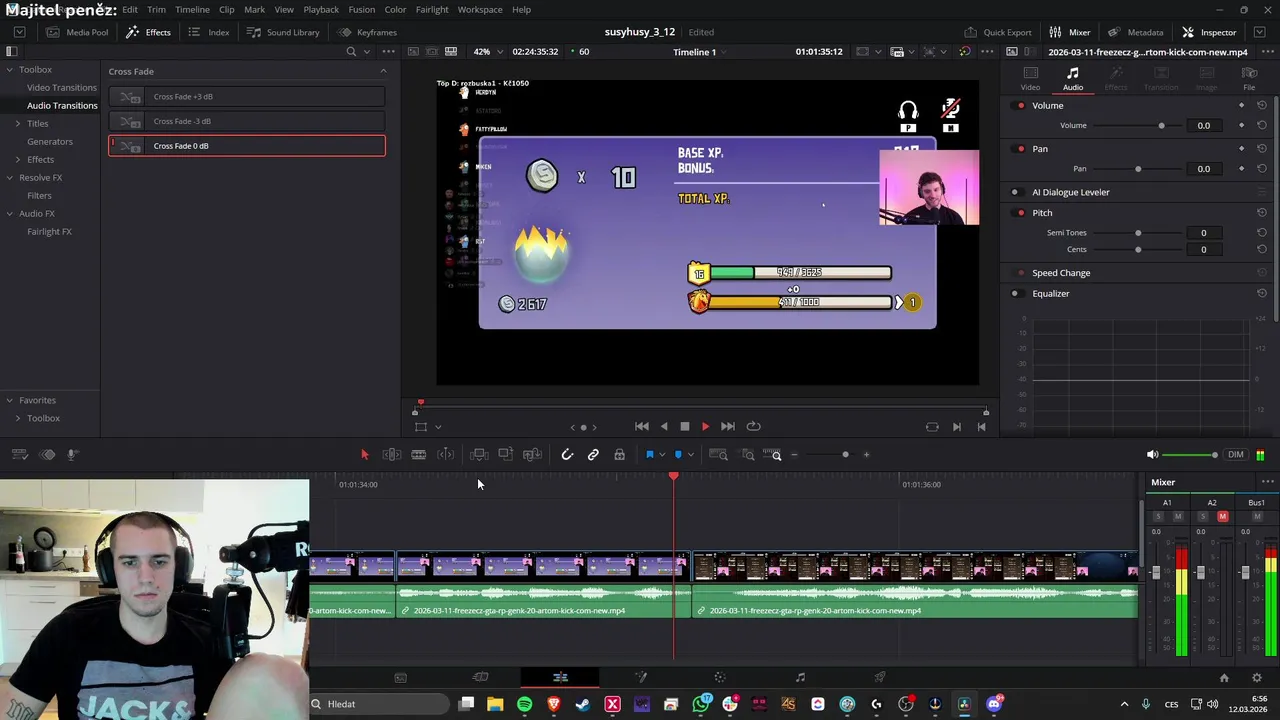Viewport: 1280px width, 720px height.
Task: Click the stop playback button
Action: [x=684, y=427]
